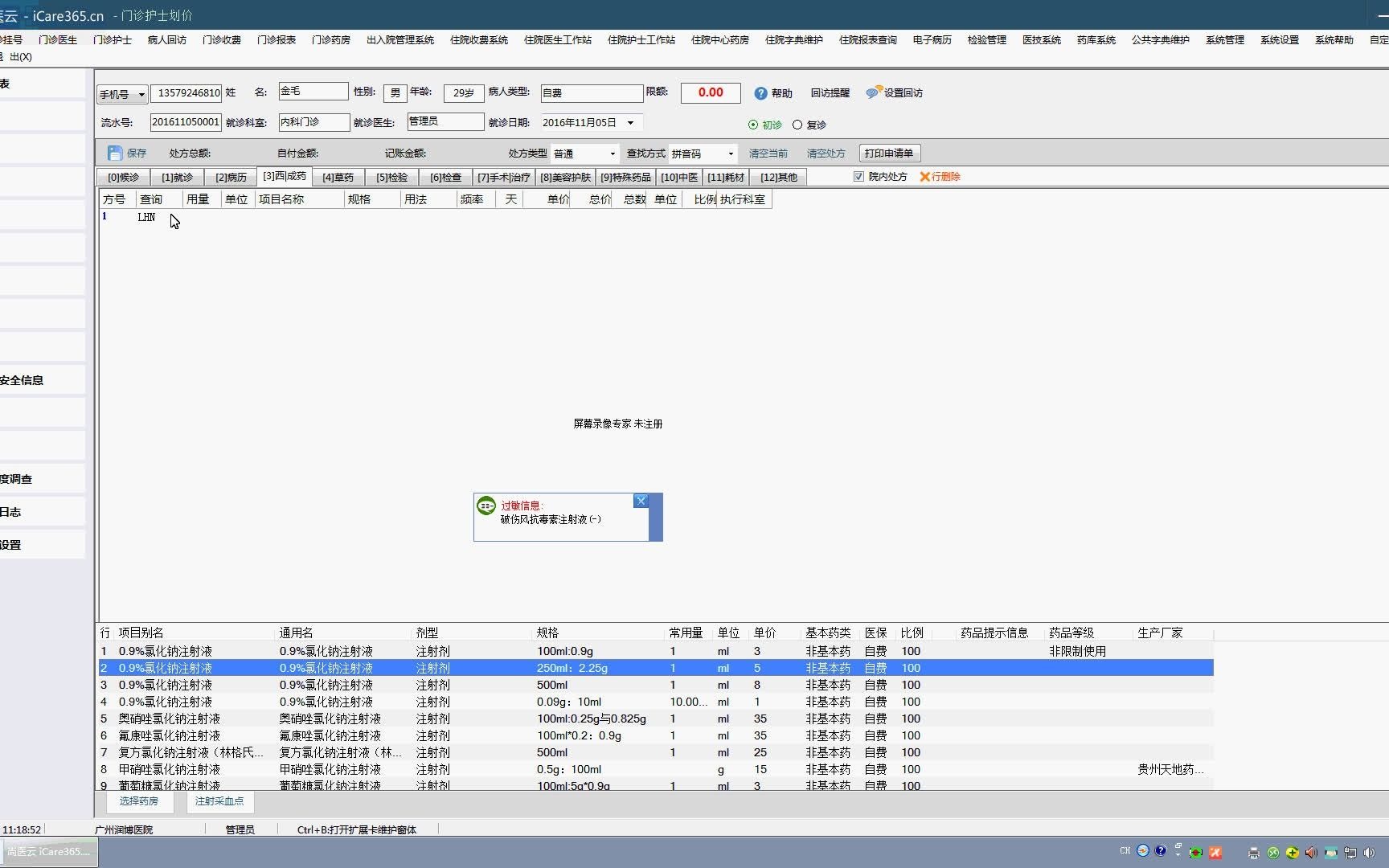
Task: Close the allergy information popup
Action: pos(641,501)
